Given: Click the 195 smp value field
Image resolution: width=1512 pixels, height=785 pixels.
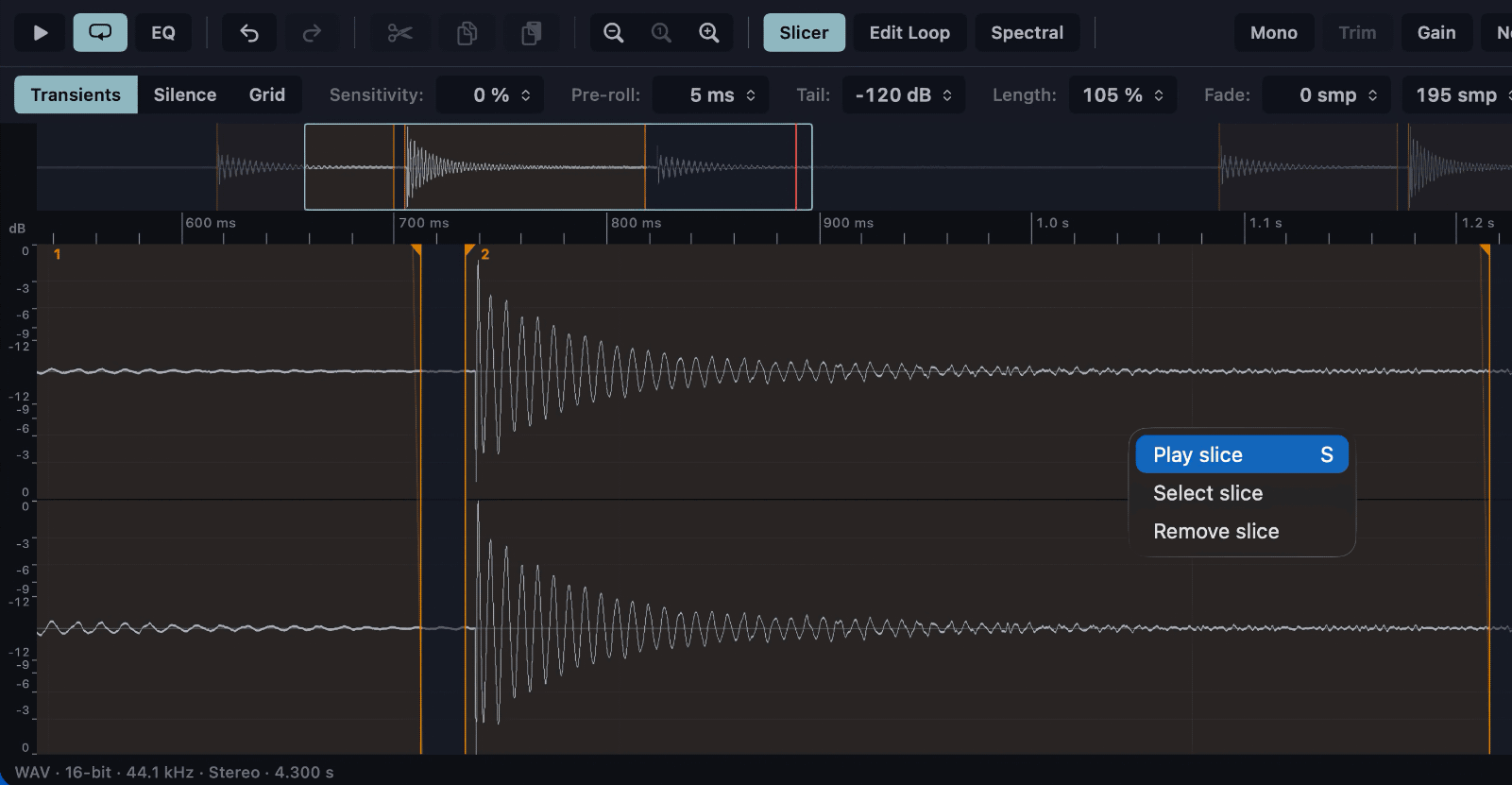Looking at the screenshot, I should (1456, 94).
